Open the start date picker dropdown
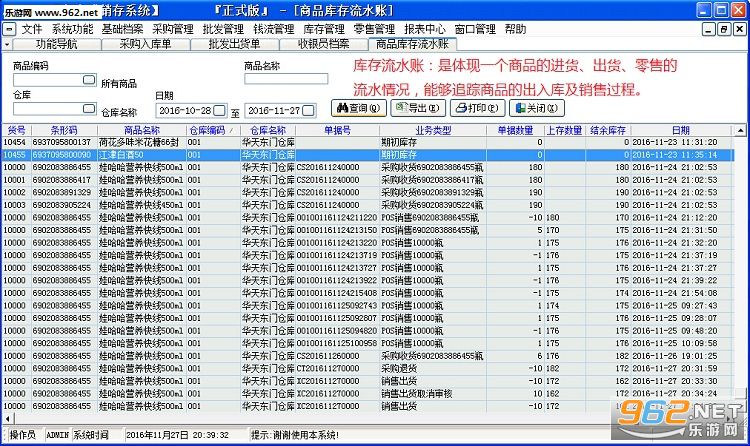Image resolution: width=750 pixels, height=446 pixels. click(x=219, y=111)
